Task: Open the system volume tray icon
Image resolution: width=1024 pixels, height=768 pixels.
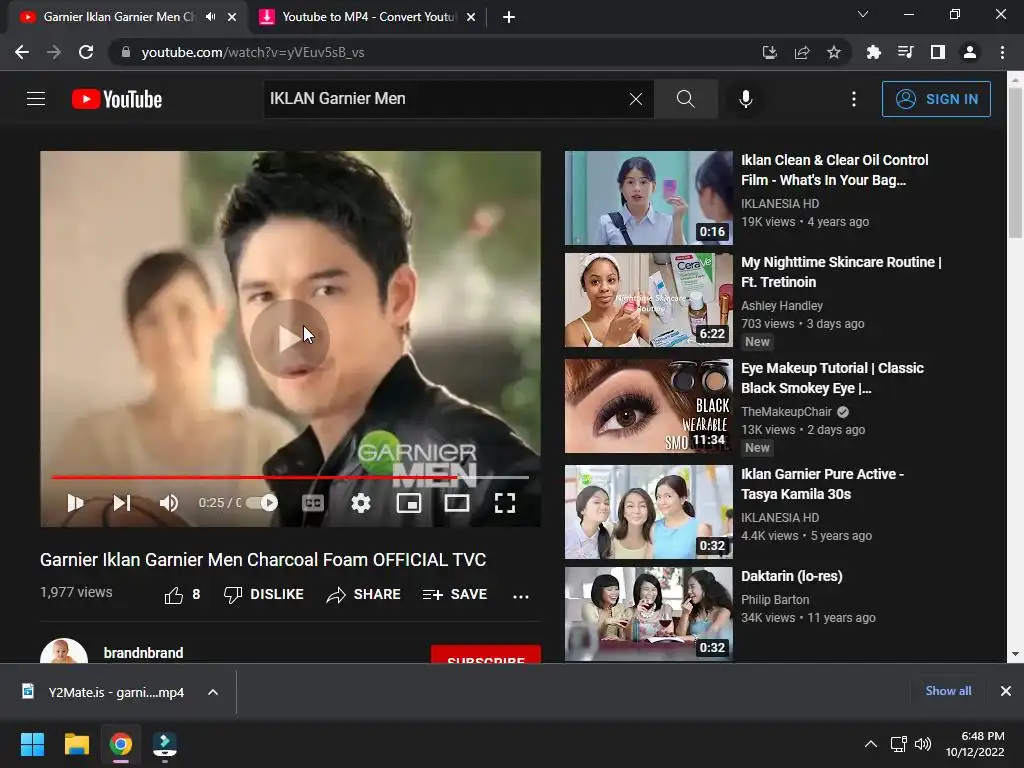Action: 923,744
